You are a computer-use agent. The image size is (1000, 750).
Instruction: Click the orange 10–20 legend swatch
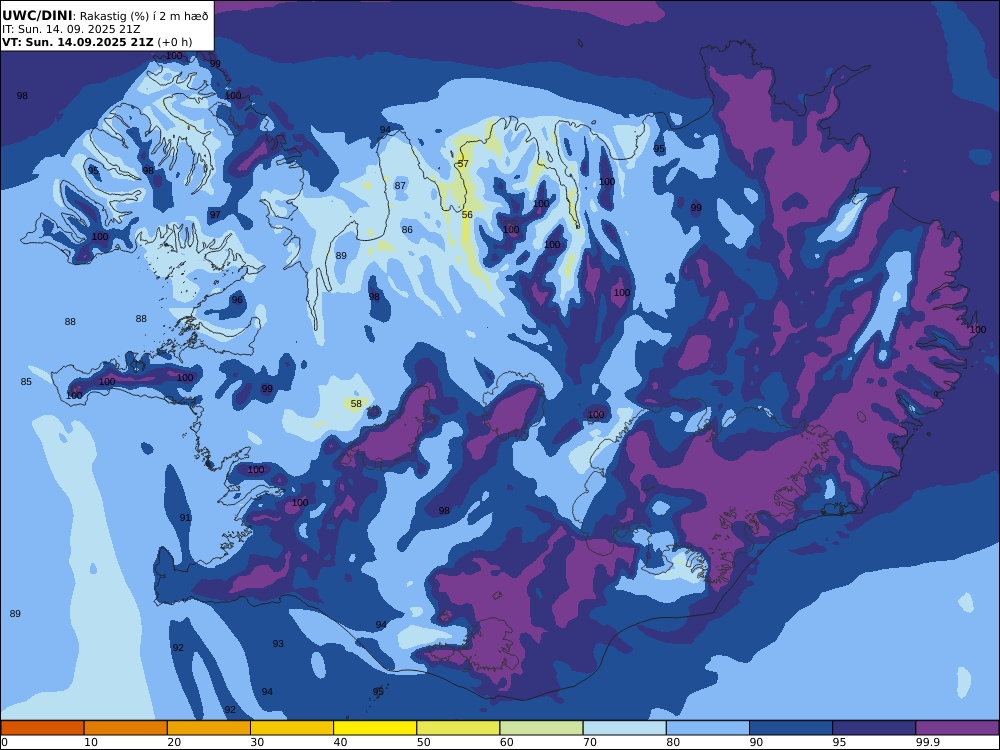click(x=126, y=728)
